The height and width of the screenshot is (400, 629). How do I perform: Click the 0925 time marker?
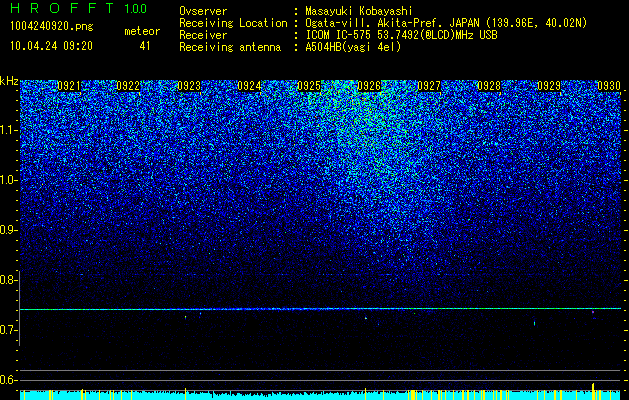[309, 86]
